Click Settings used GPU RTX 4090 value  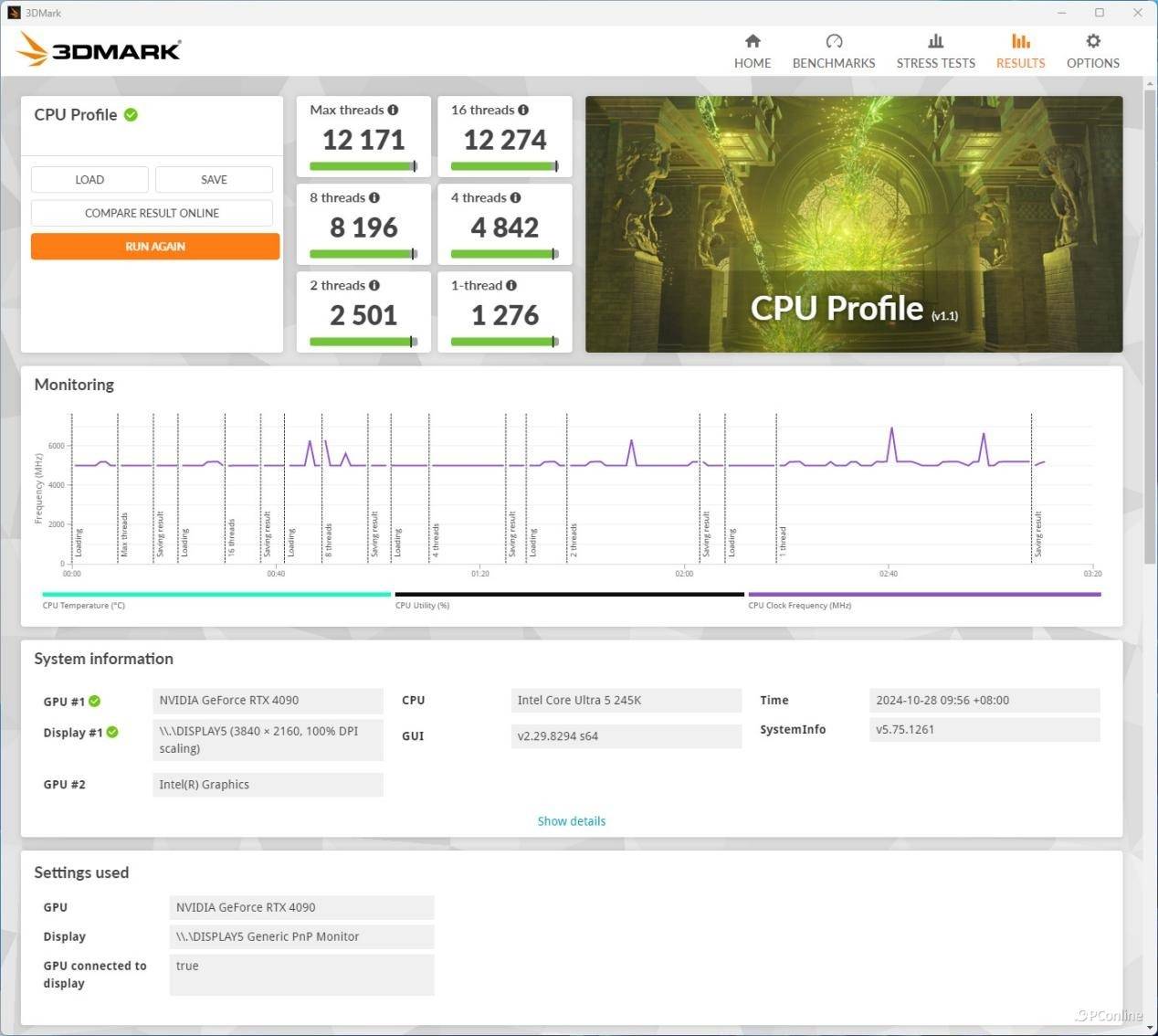301,907
